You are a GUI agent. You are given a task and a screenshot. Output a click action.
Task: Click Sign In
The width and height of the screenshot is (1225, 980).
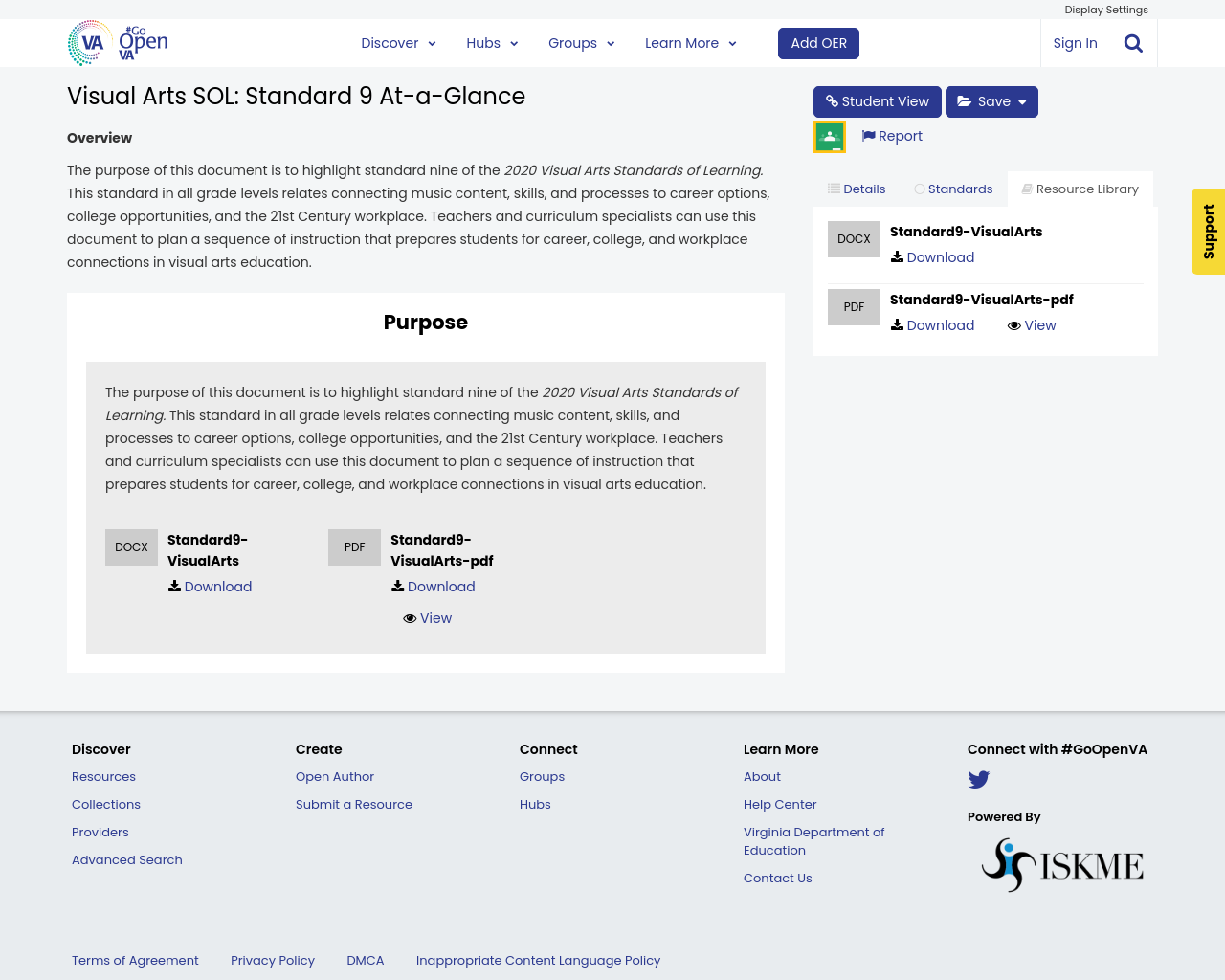(x=1075, y=43)
